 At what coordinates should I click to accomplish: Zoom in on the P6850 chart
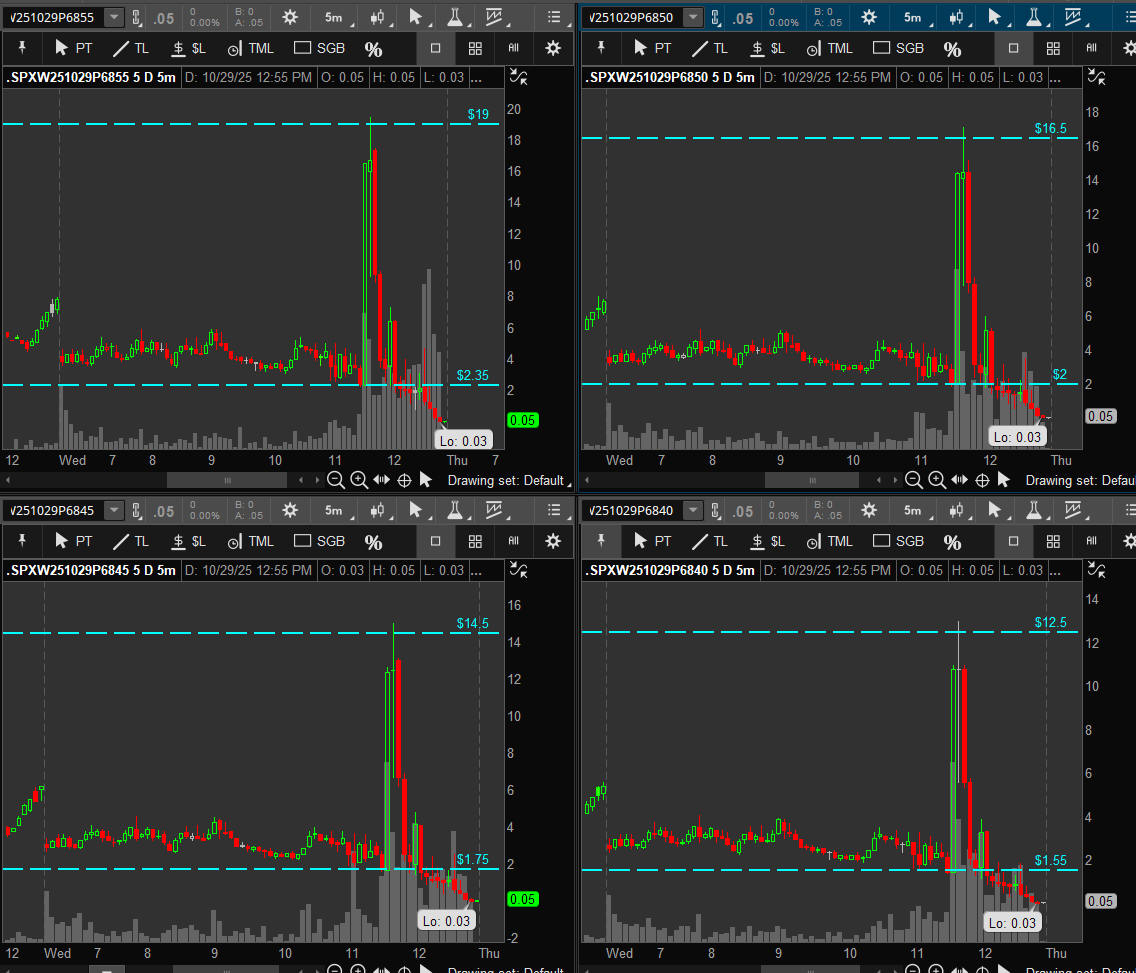(937, 480)
